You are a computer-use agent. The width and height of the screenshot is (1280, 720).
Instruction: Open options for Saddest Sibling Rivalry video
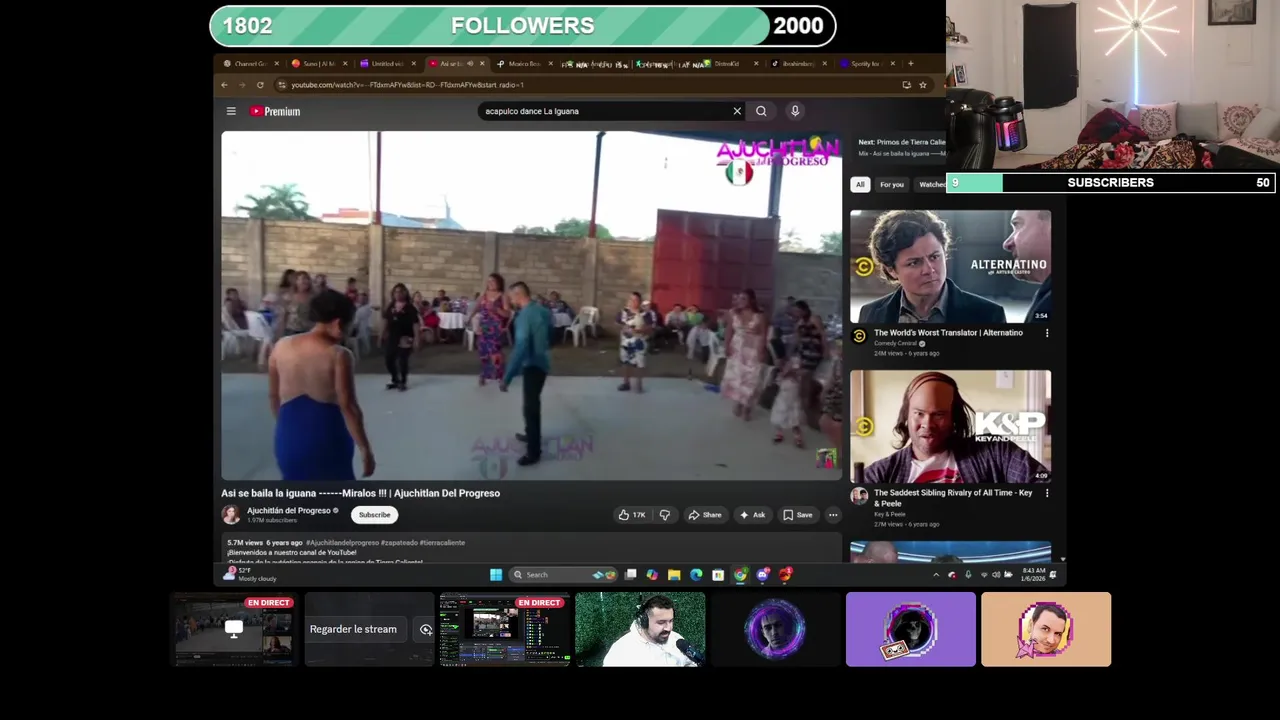click(x=1047, y=493)
